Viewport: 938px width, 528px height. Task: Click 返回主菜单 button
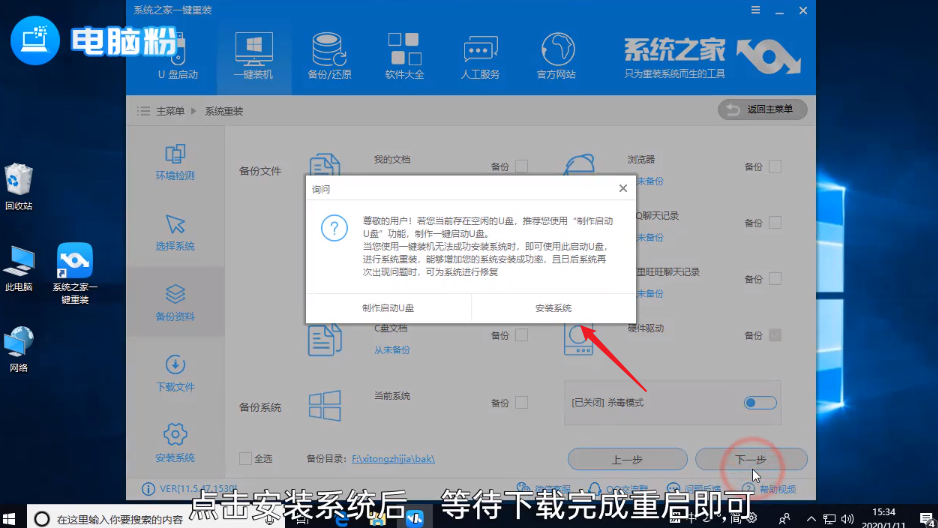pos(763,109)
